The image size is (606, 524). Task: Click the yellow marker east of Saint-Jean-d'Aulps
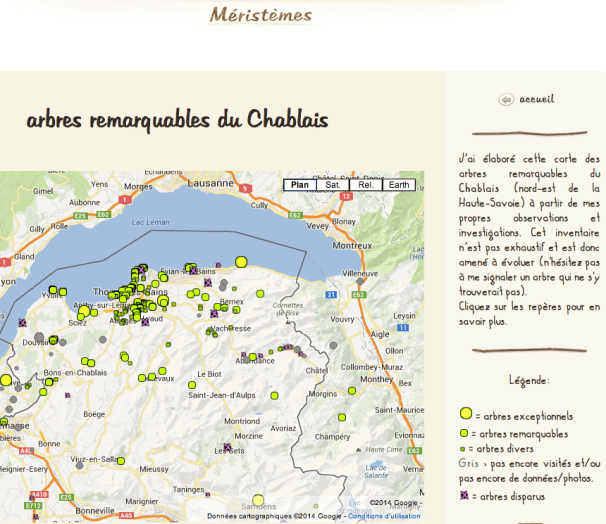point(274,396)
